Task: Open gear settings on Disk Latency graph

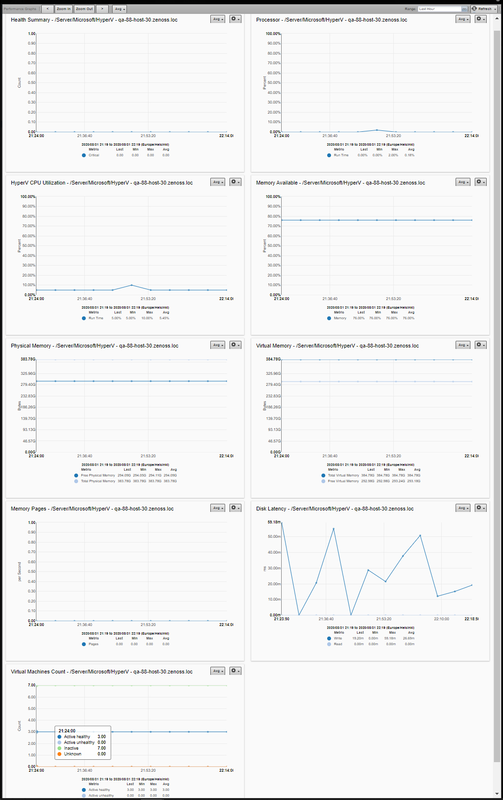Action: tap(481, 508)
